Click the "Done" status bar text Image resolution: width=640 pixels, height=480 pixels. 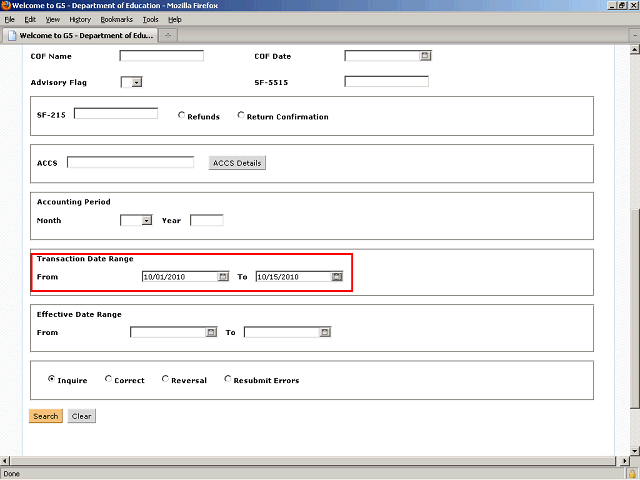(11, 474)
